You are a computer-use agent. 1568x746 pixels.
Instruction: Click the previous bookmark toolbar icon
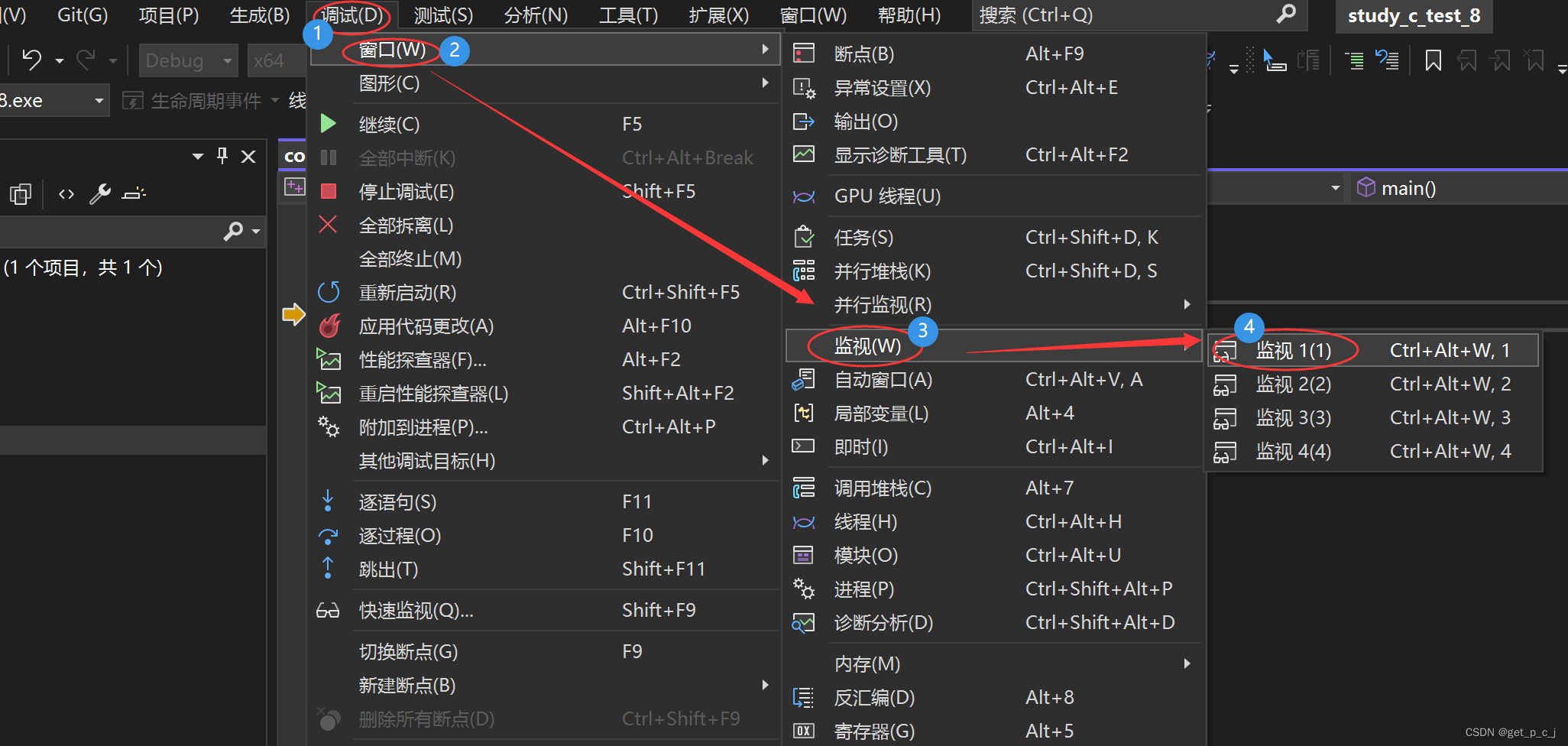tap(1467, 60)
